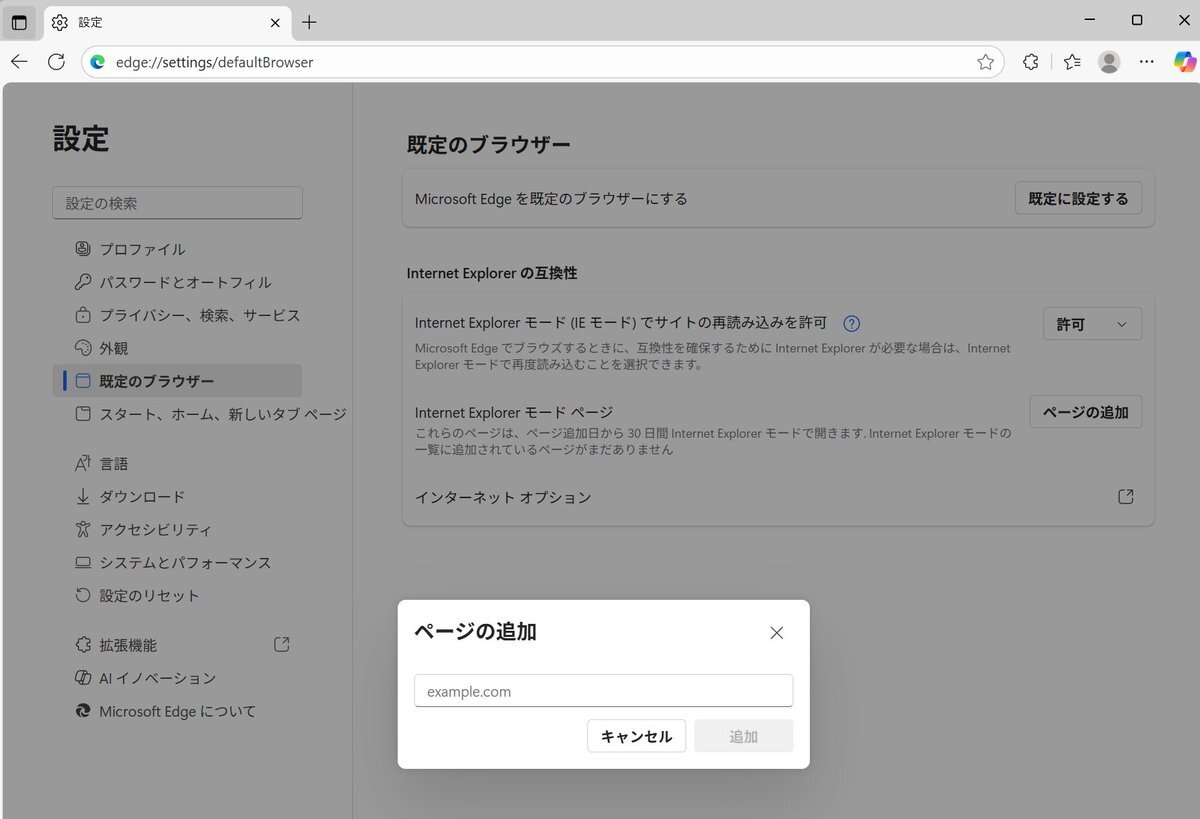Click the Favorites star-list icon
The height and width of the screenshot is (819, 1200).
[1072, 62]
